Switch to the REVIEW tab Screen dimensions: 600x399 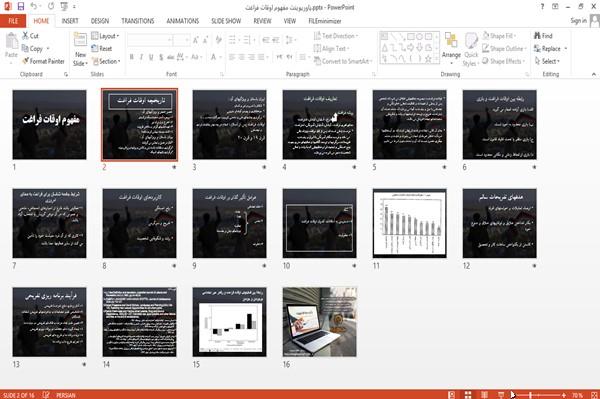[x=262, y=21]
